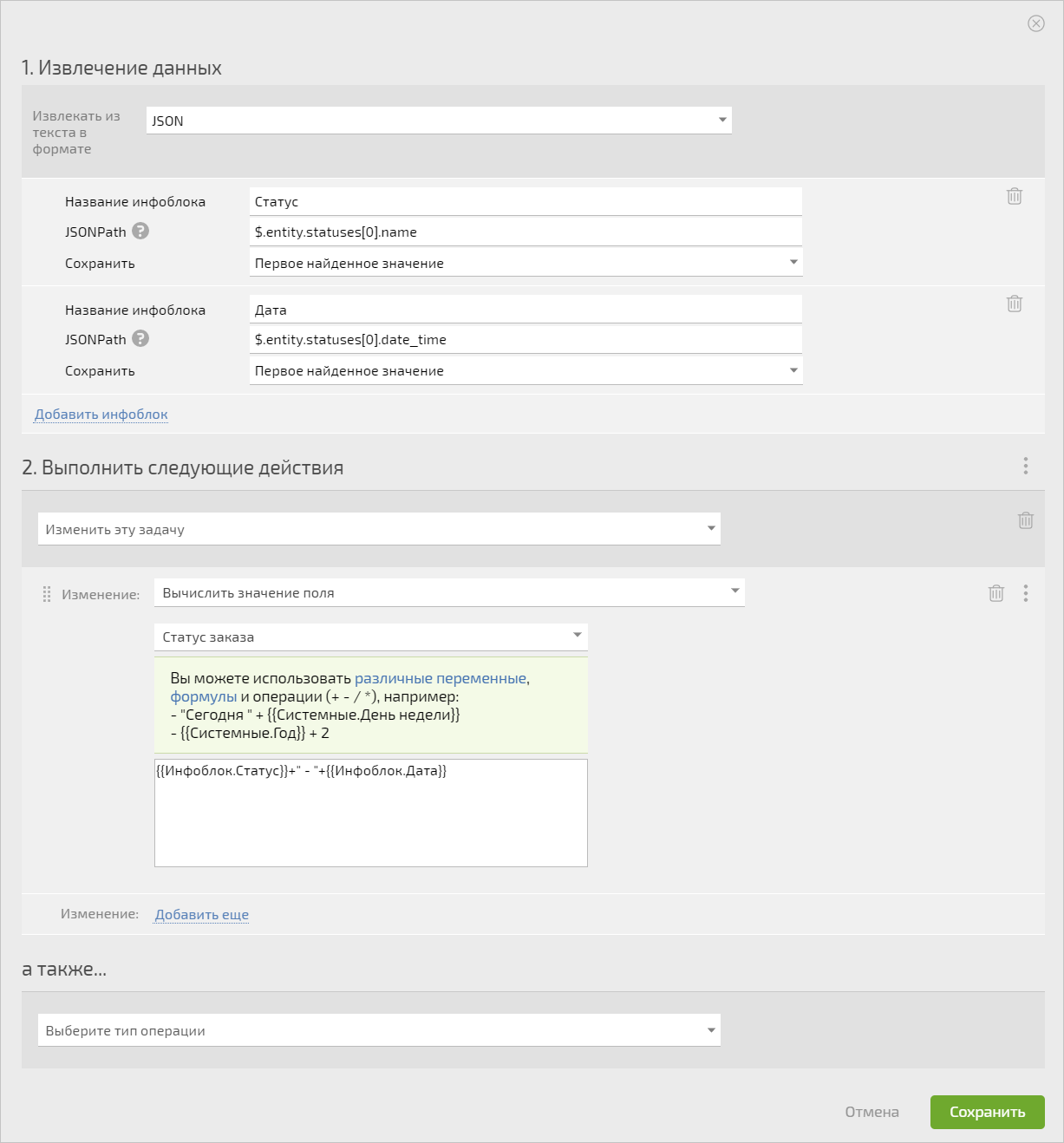Open the различные переменные link
Viewport: 1064px width, 1143px height.
tap(441, 678)
